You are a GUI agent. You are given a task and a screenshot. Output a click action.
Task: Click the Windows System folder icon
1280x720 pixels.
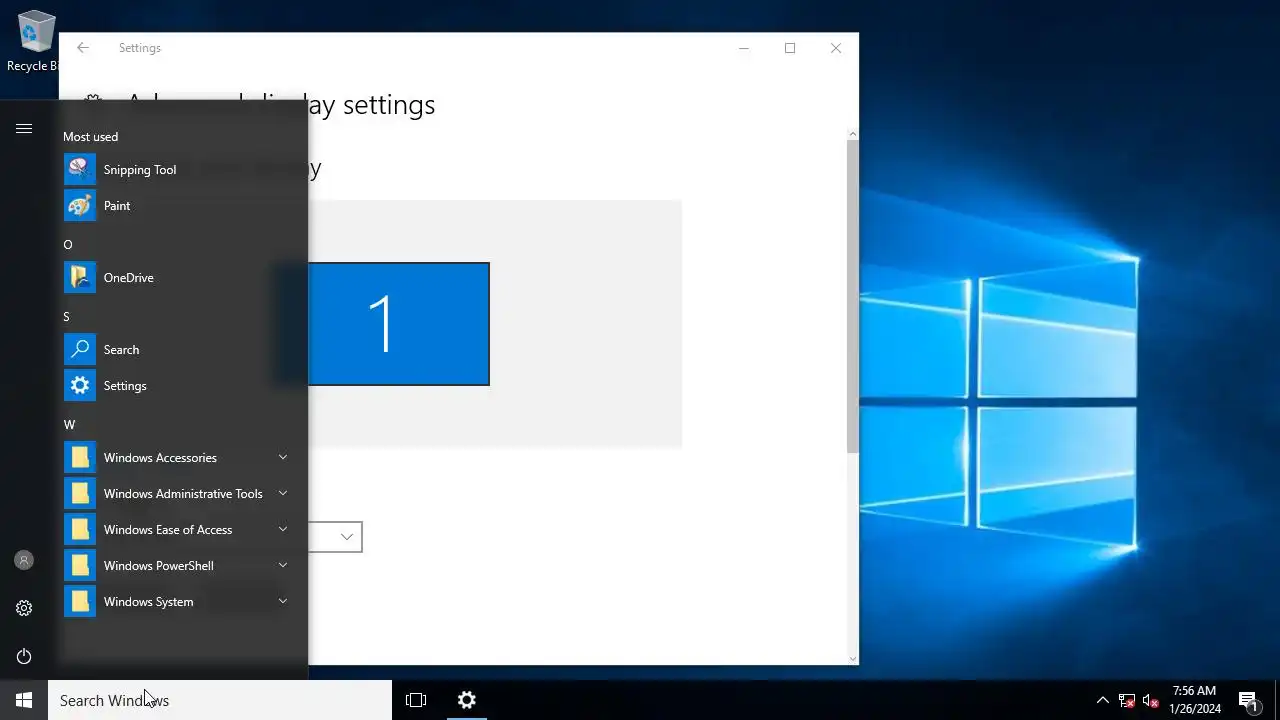pos(80,602)
